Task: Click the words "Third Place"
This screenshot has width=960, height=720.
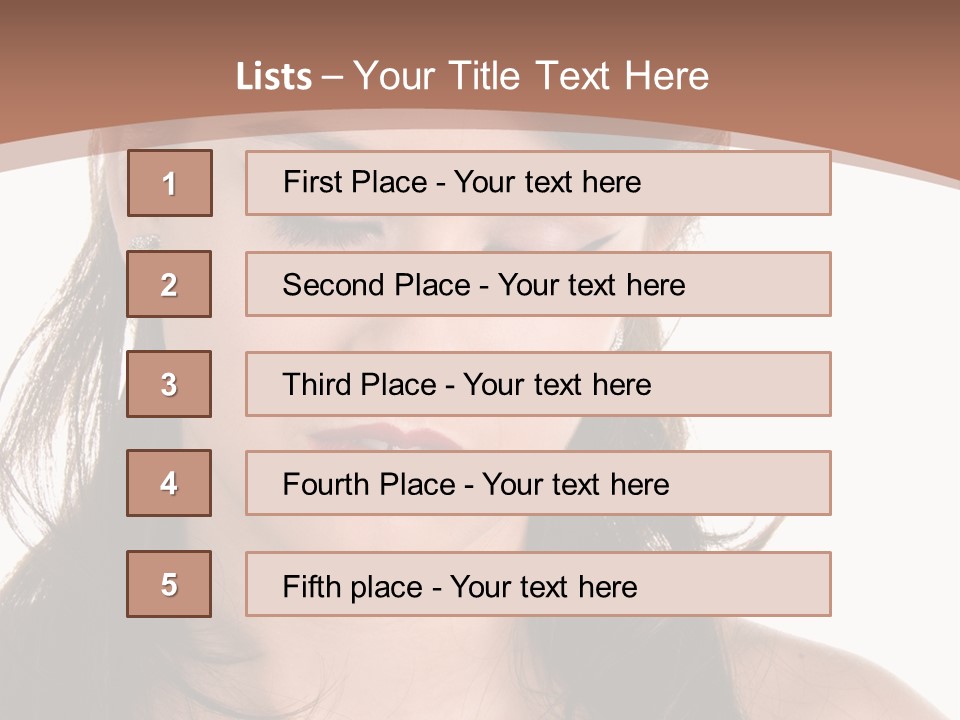Action: point(359,385)
